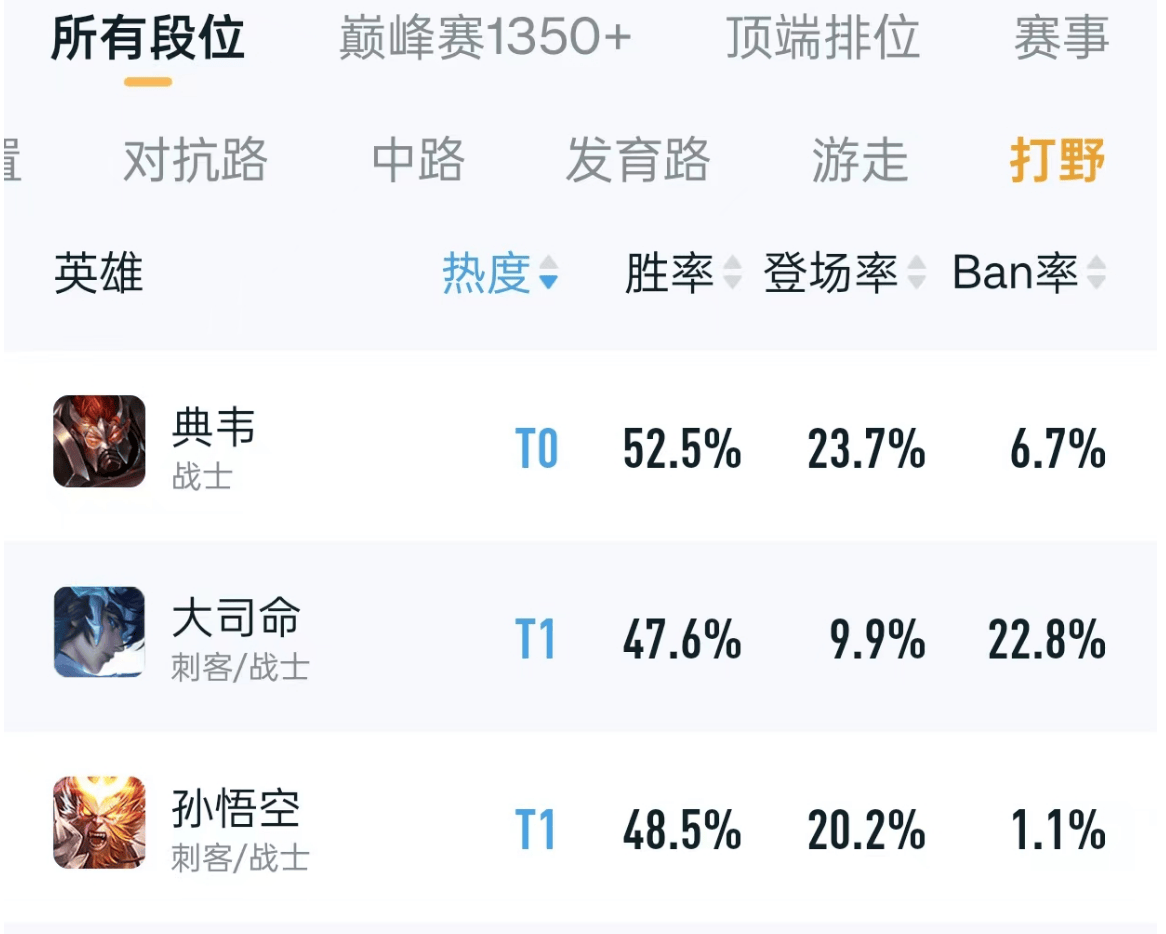This screenshot has width=1166, height=934.
Task: Filter heroes by 发育路 lane
Action: click(x=637, y=160)
